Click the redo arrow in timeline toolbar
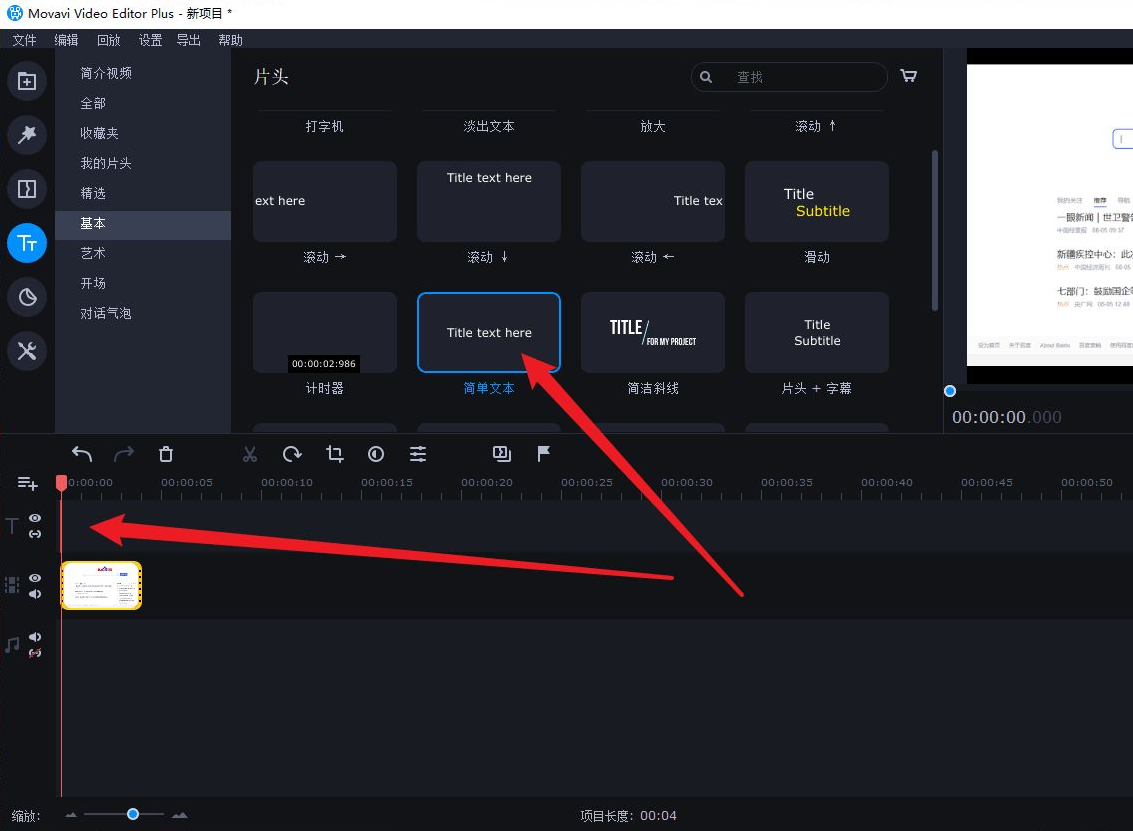Screen dimensions: 1133x831 [x=124, y=454]
